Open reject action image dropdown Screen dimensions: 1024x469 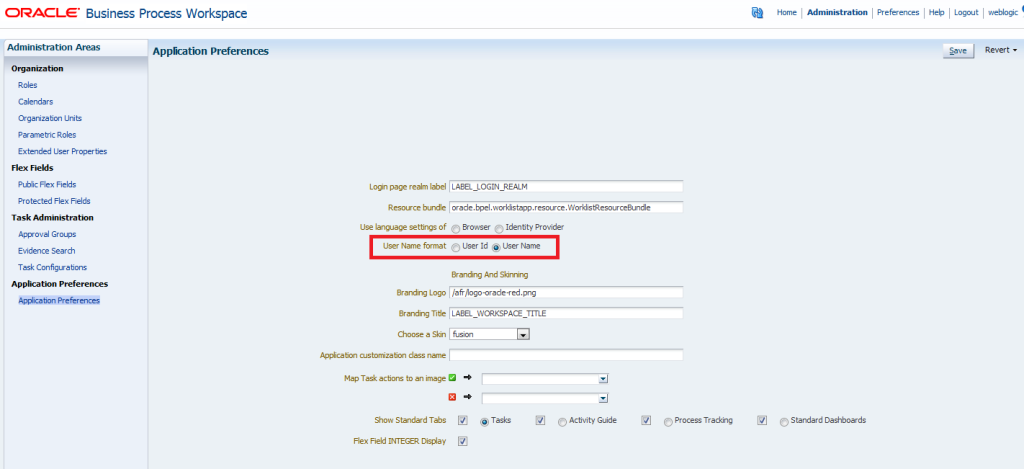(603, 398)
